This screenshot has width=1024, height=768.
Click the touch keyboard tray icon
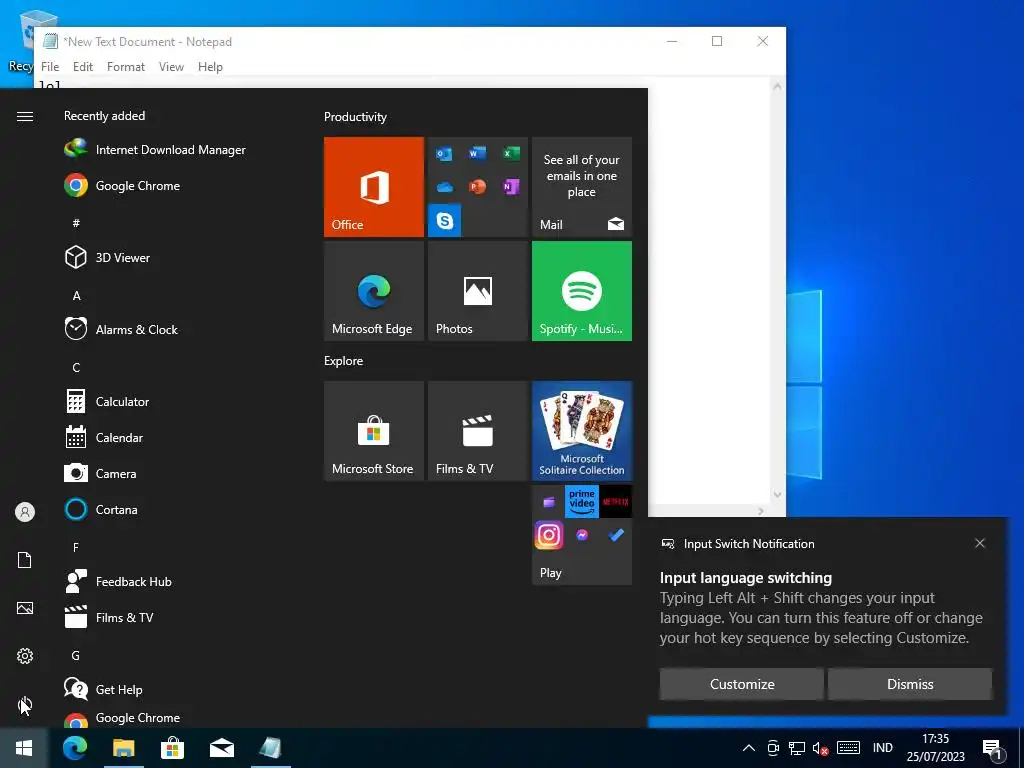(848, 748)
